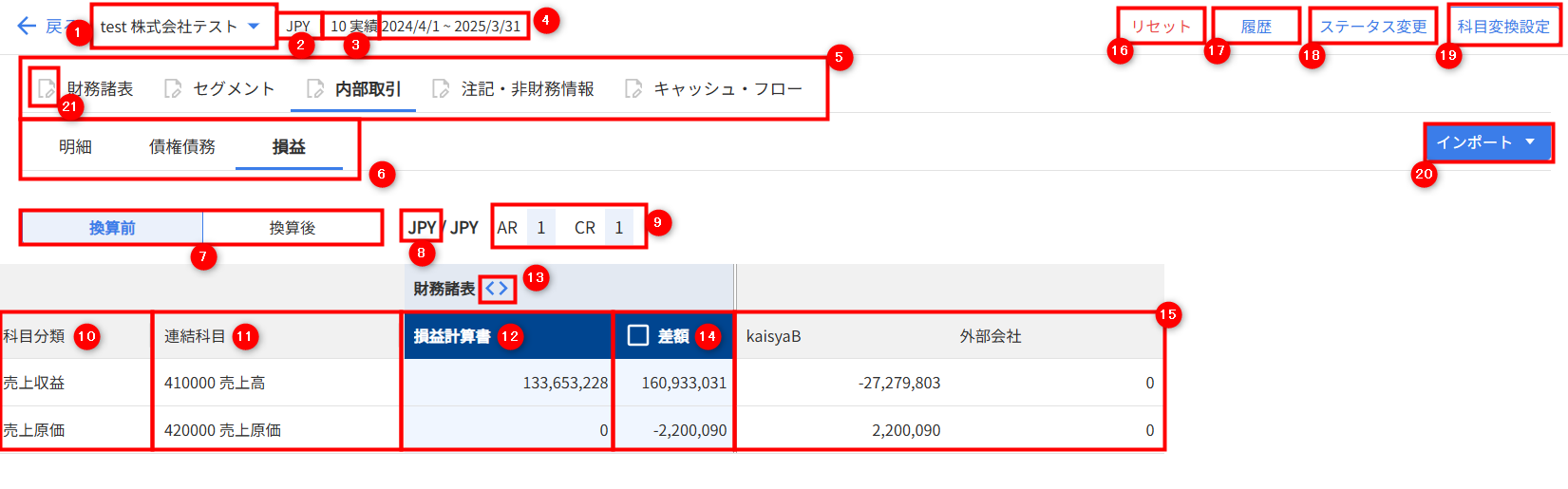The height and width of the screenshot is (489, 1568).
Task: Click ステータス変更 button
Action: click(1372, 27)
